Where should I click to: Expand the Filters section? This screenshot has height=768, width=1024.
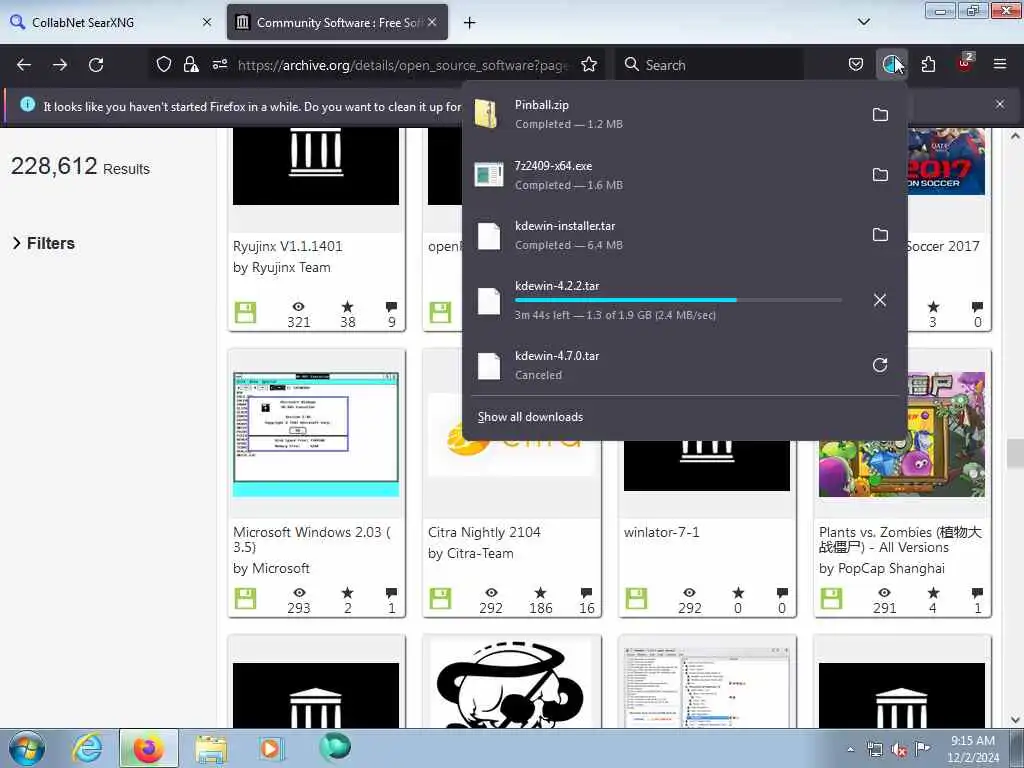(x=44, y=243)
